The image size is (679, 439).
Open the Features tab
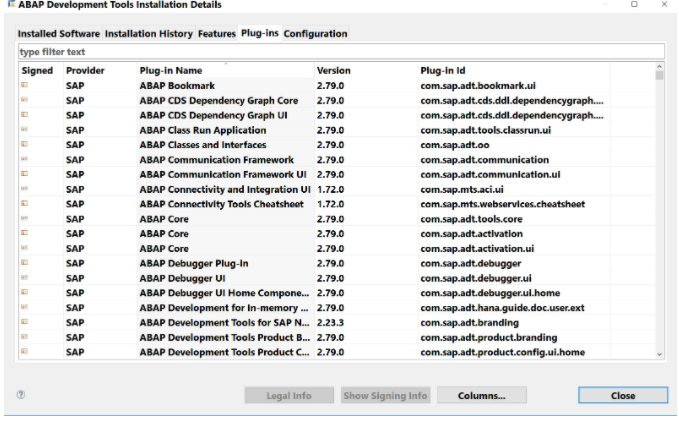pos(217,34)
